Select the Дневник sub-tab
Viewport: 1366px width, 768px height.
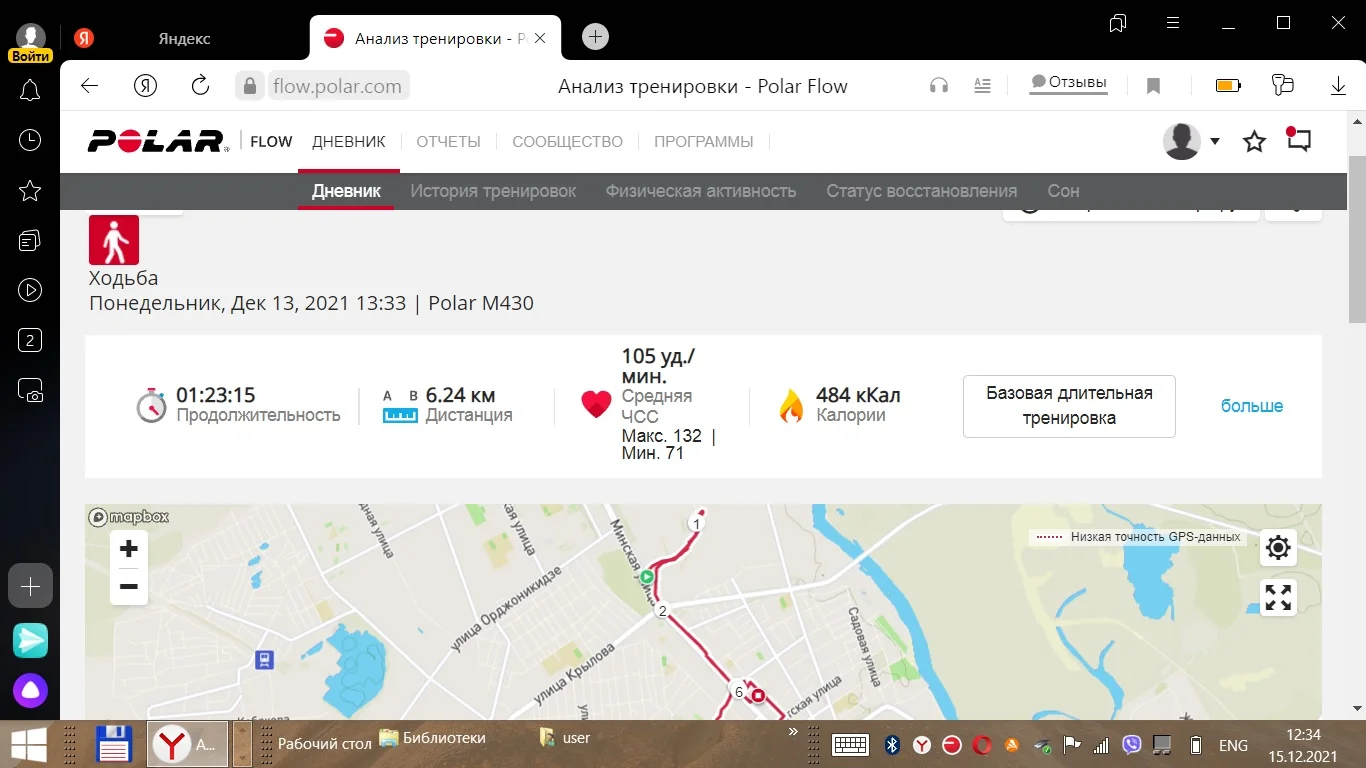click(x=346, y=191)
